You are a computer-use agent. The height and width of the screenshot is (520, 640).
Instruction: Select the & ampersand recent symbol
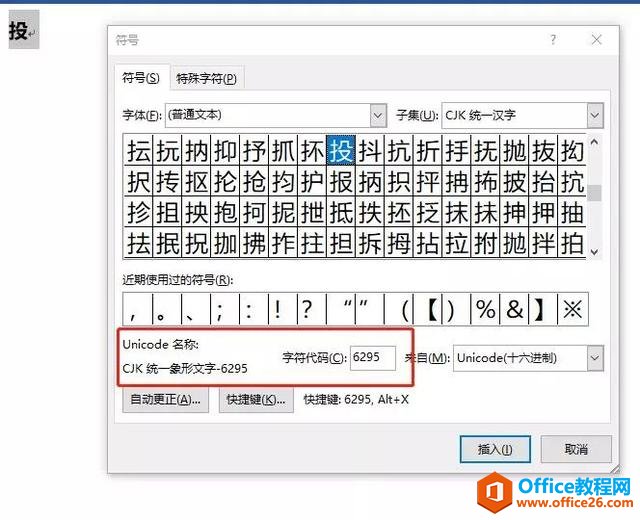click(x=514, y=309)
